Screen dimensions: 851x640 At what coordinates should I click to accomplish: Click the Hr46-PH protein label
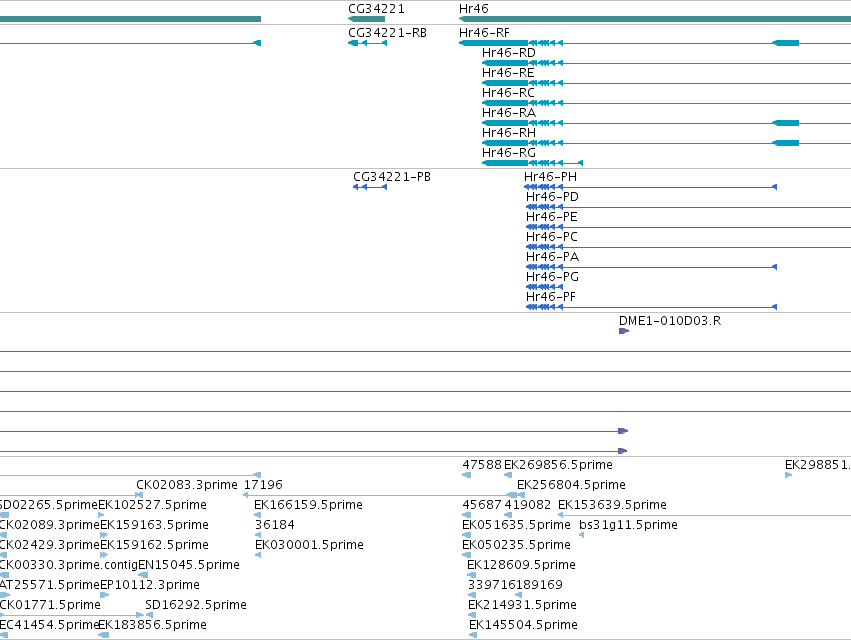550,177
